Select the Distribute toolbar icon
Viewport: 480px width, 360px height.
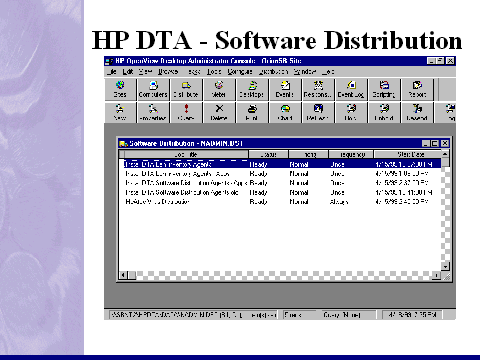[x=186, y=89]
